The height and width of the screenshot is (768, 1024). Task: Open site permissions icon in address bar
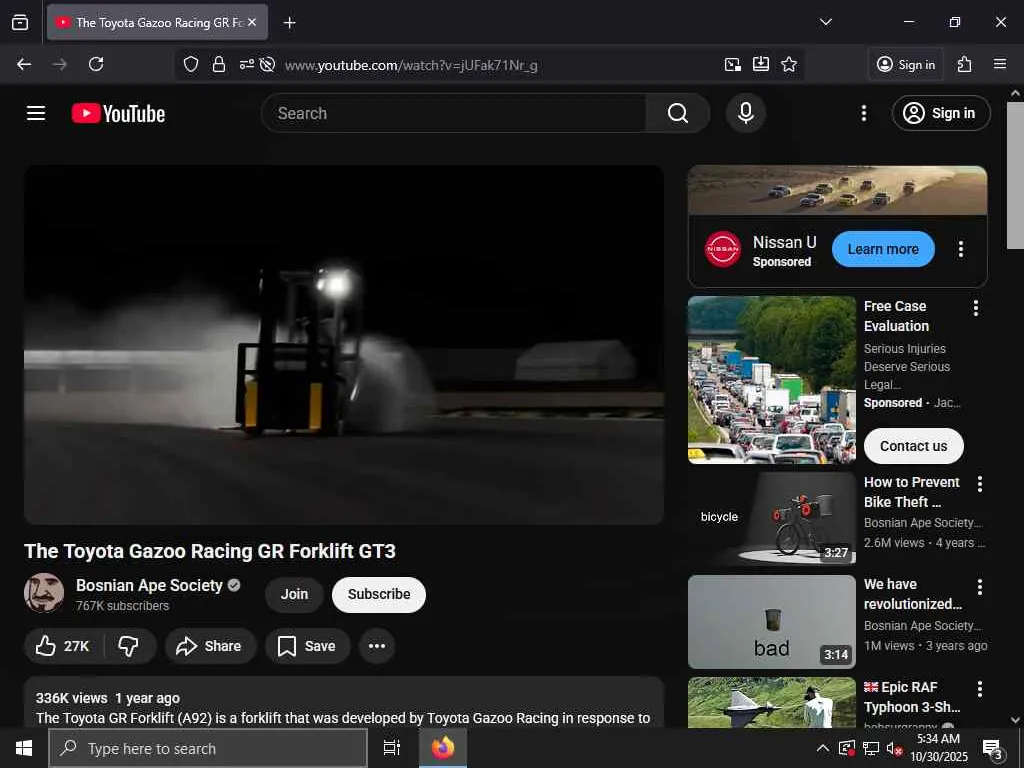click(x=246, y=65)
